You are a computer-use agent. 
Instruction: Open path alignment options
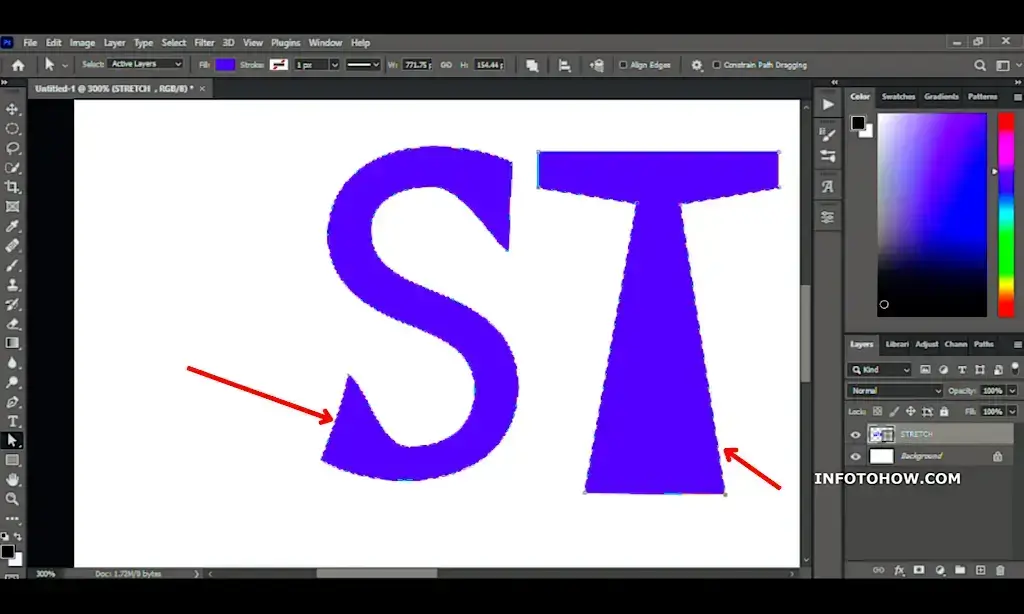pos(564,65)
